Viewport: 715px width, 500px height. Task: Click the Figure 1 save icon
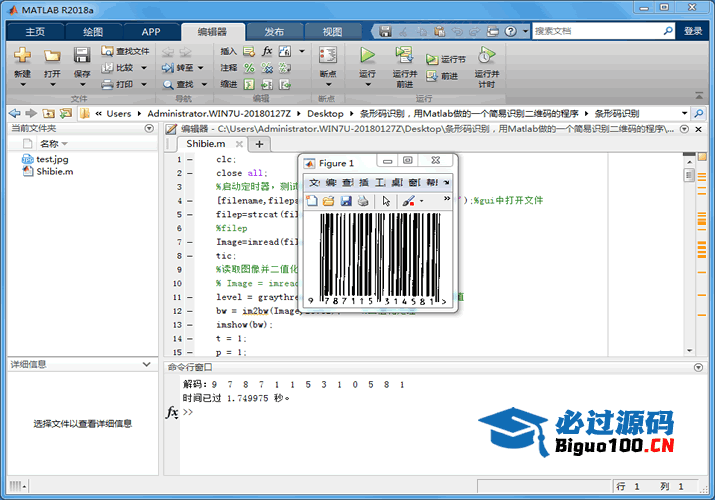coord(346,201)
